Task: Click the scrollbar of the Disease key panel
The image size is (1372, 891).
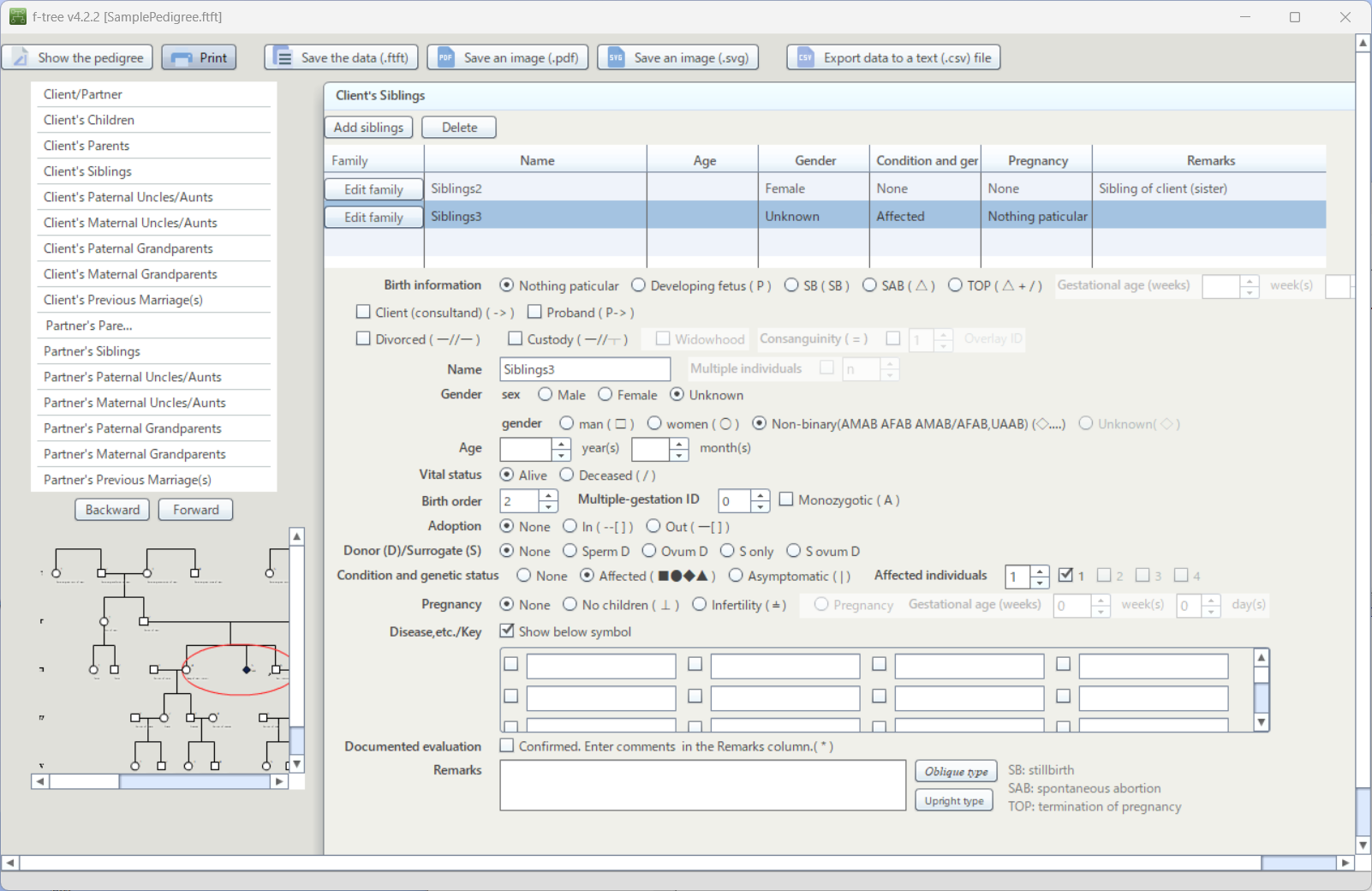Action: click(1261, 690)
